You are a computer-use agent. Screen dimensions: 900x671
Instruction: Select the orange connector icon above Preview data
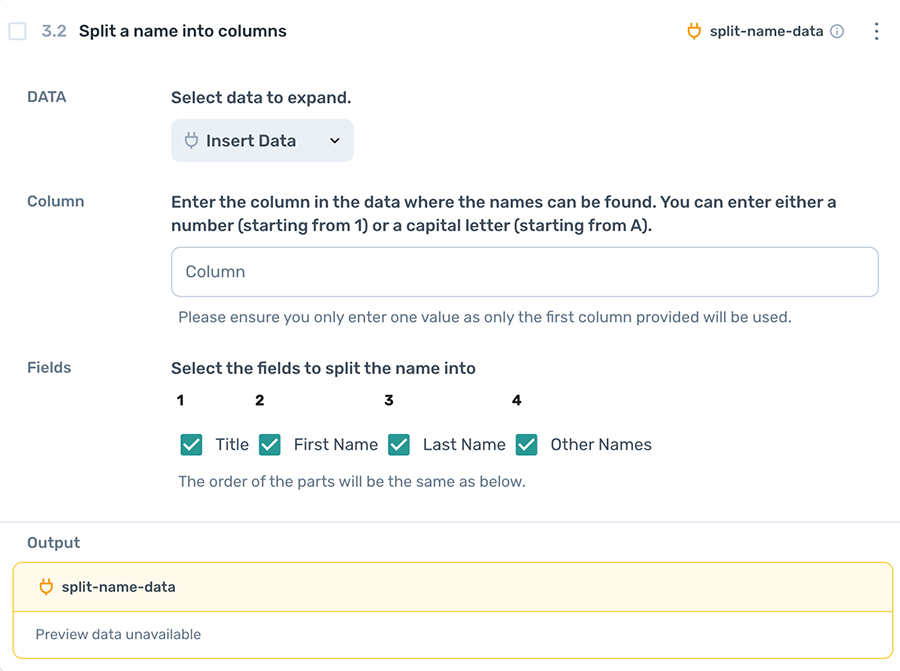pos(46,587)
